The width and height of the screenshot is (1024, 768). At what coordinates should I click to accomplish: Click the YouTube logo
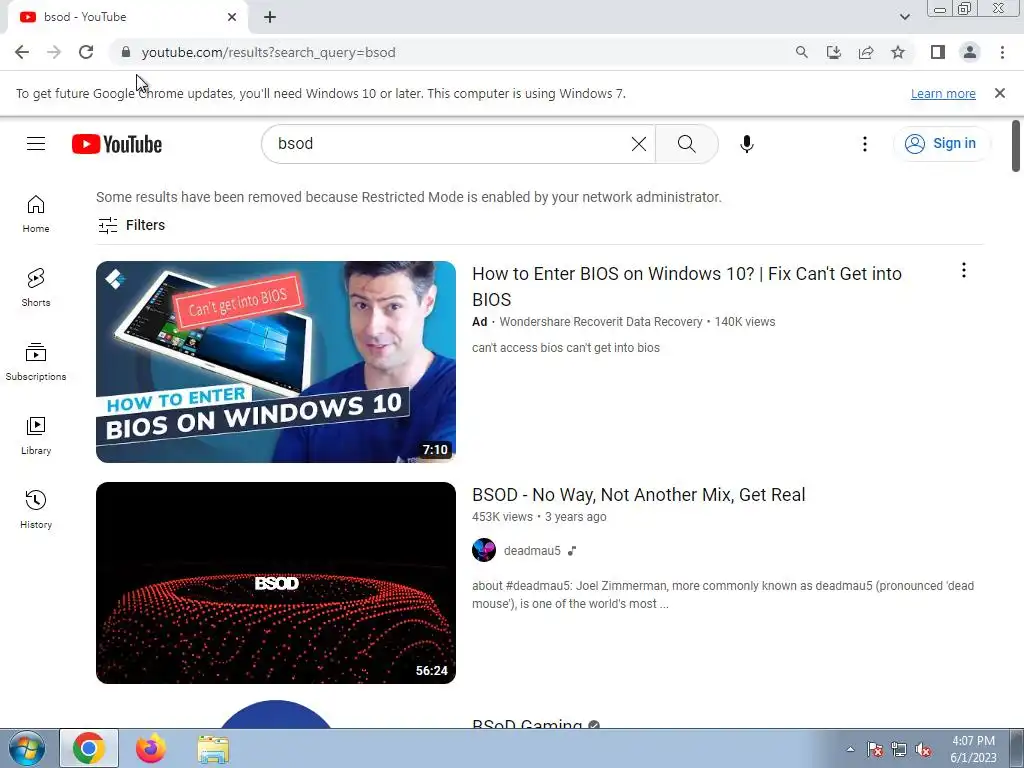[117, 144]
